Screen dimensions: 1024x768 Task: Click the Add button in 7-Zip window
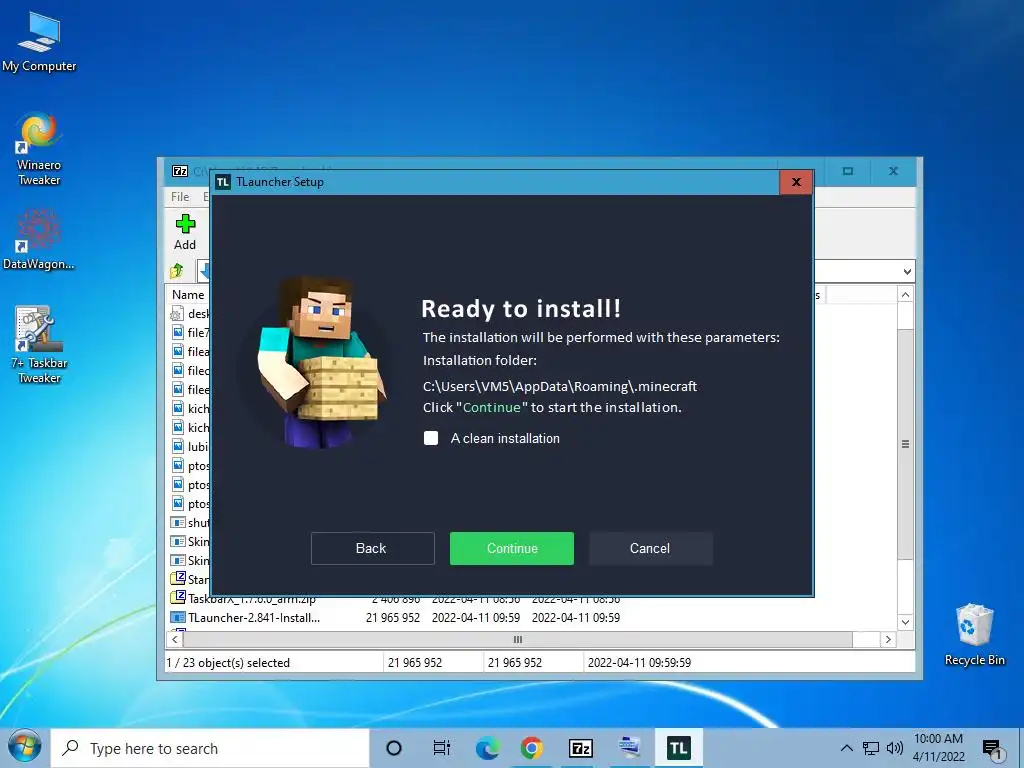coord(185,232)
